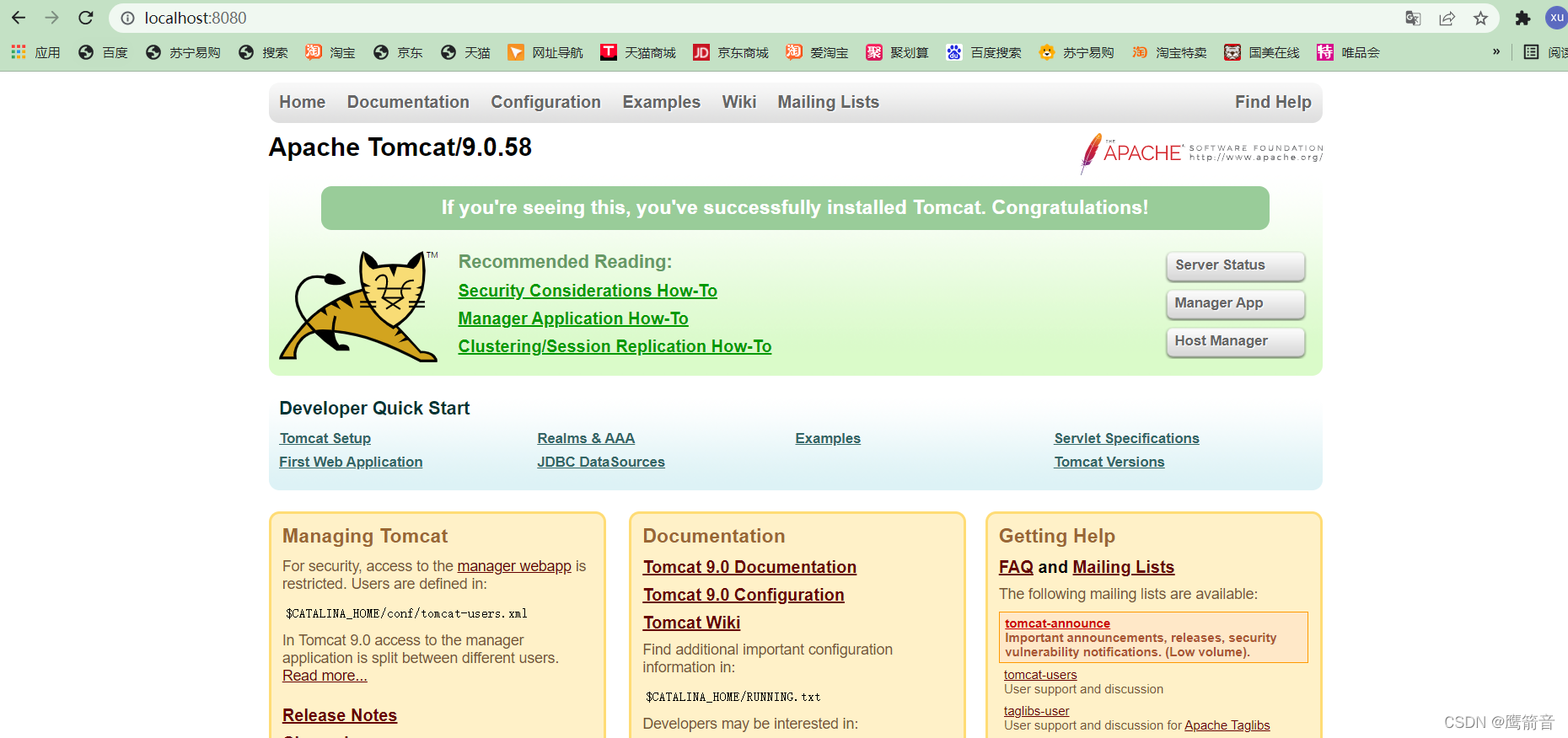Open the Documentation nav item

(408, 102)
